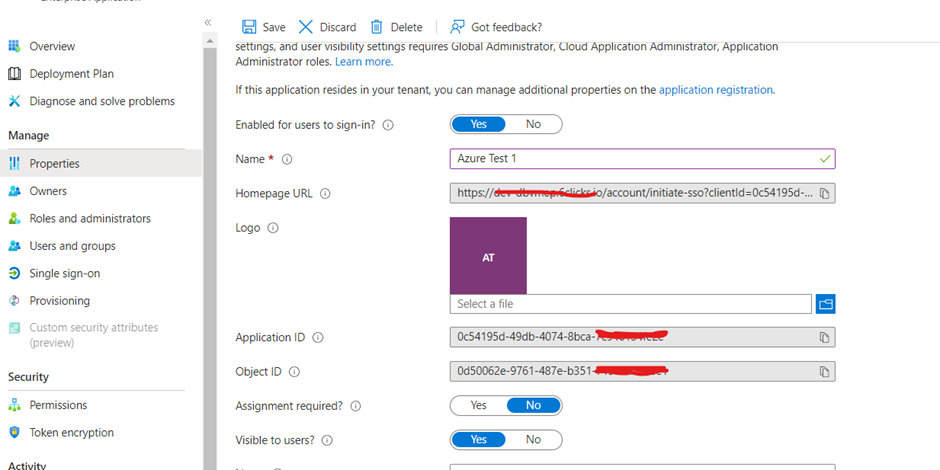The width and height of the screenshot is (940, 470).
Task: Set Assignment required to No
Action: [x=534, y=405]
